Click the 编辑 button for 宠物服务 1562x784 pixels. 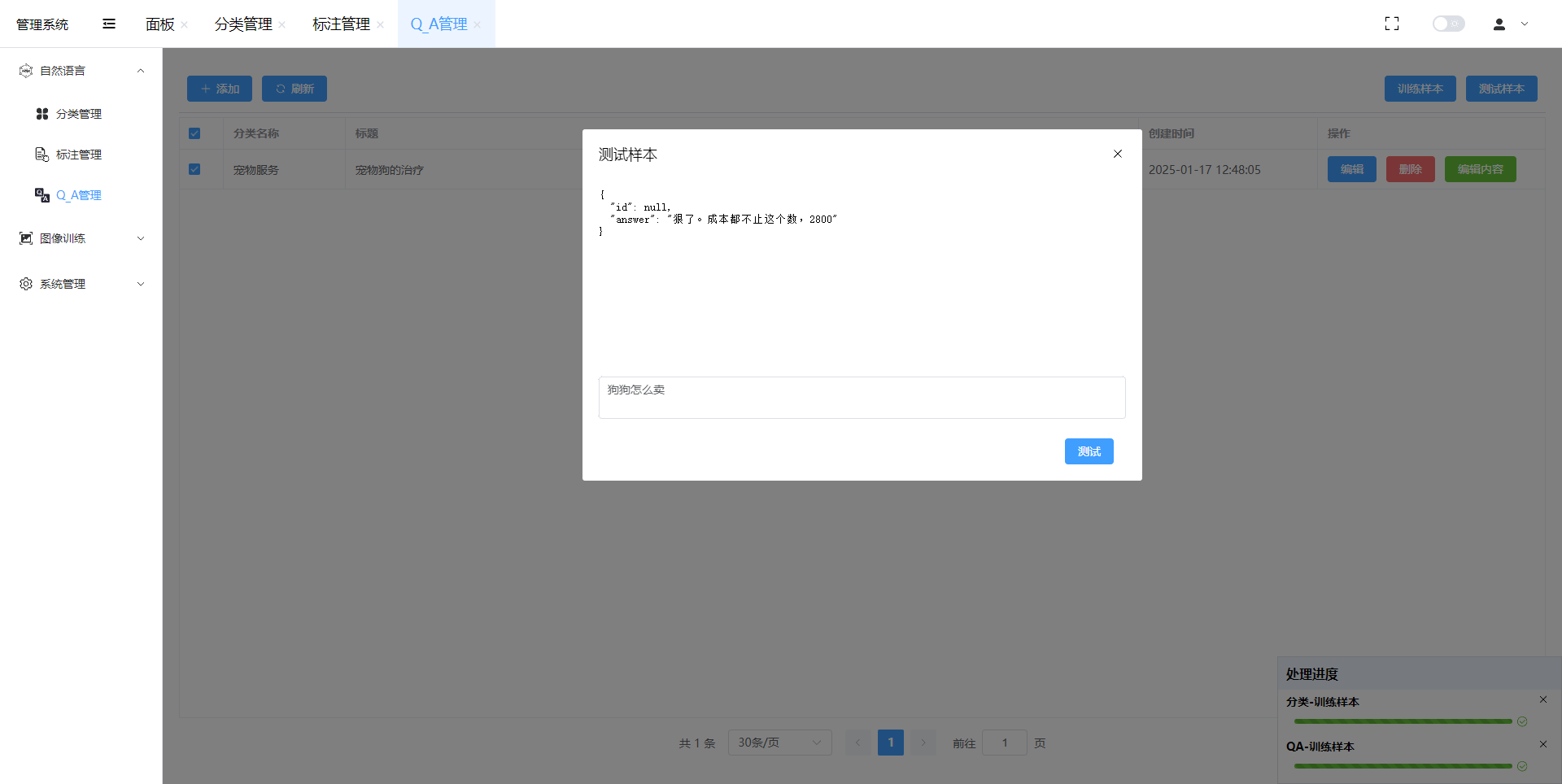click(1352, 169)
